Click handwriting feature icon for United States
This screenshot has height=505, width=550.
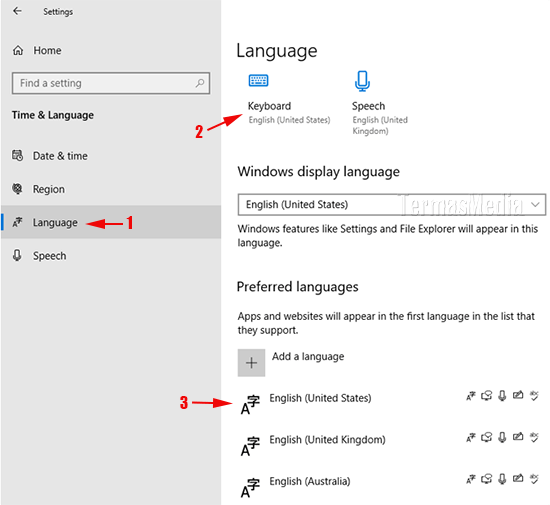[x=518, y=396]
